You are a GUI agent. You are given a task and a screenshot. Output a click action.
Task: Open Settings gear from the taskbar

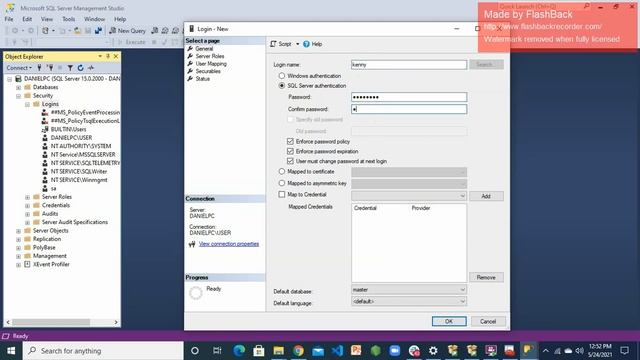click(433, 351)
